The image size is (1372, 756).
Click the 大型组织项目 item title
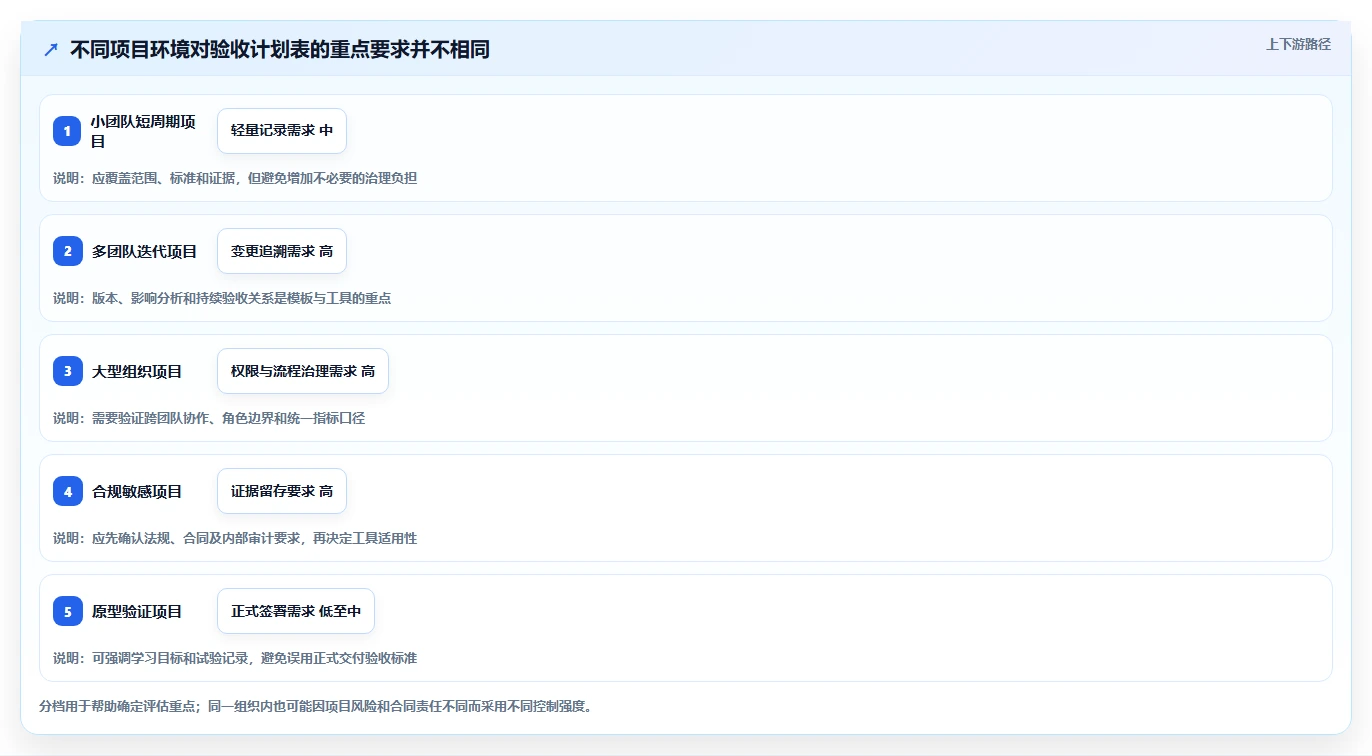(137, 371)
